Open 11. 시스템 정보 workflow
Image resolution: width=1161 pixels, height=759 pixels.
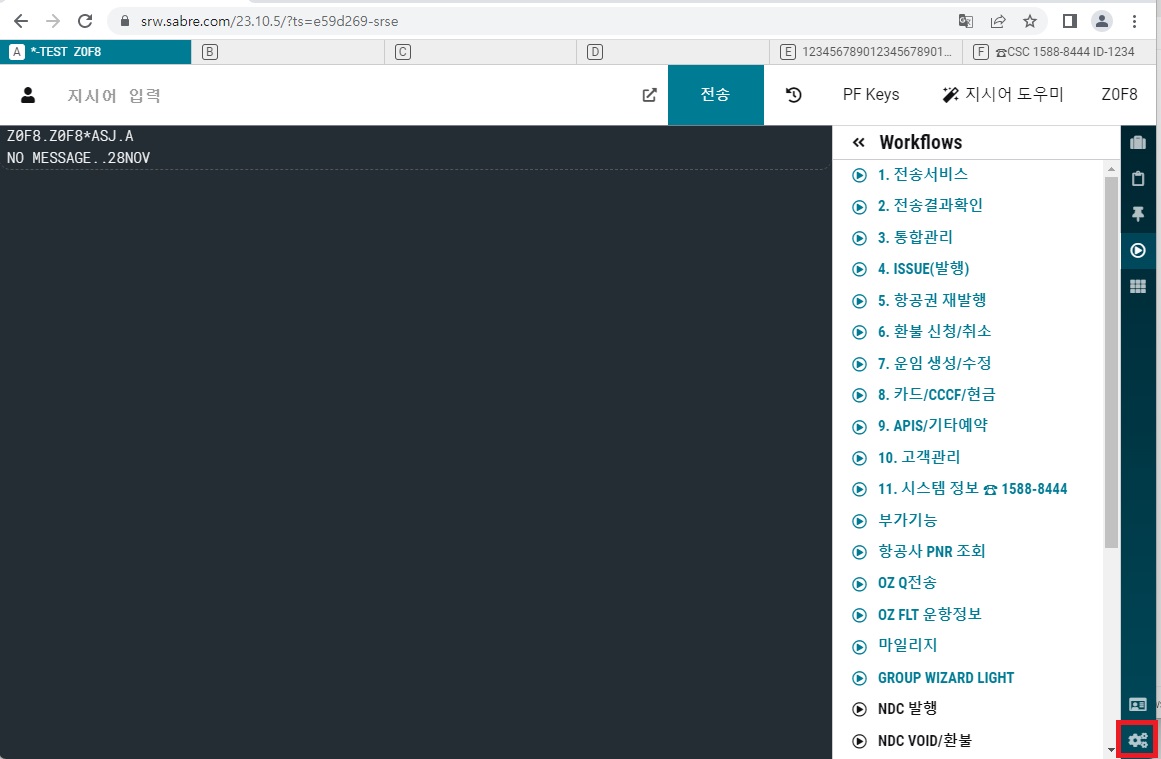pyautogui.click(x=972, y=489)
